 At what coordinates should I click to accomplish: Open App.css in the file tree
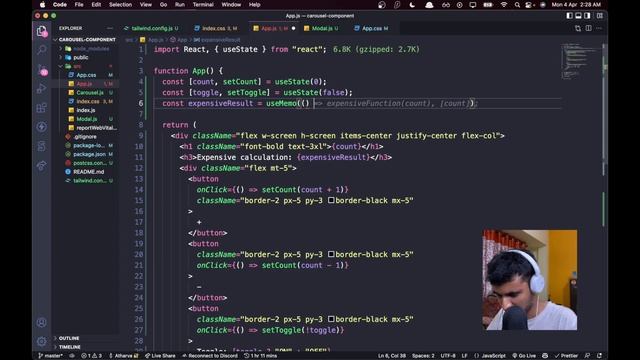point(86,75)
